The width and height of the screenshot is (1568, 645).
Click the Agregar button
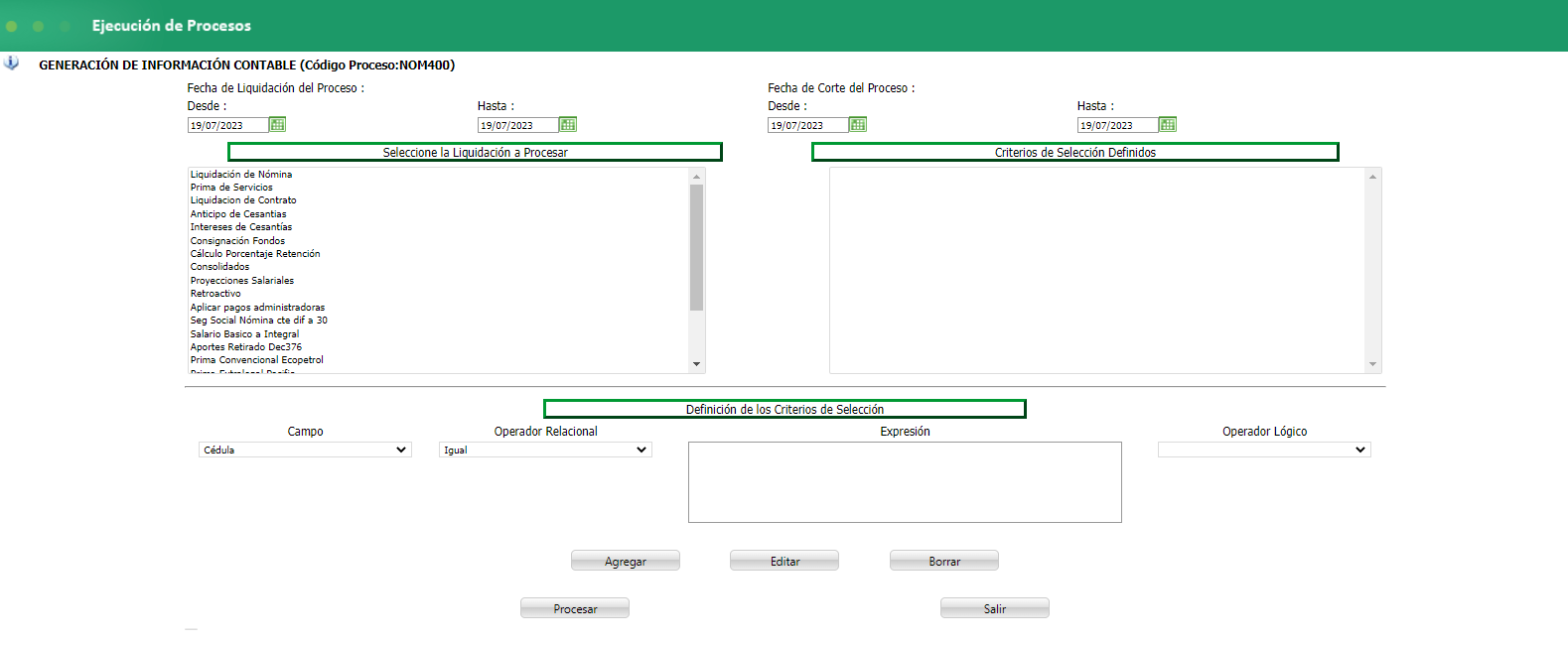pyautogui.click(x=626, y=561)
